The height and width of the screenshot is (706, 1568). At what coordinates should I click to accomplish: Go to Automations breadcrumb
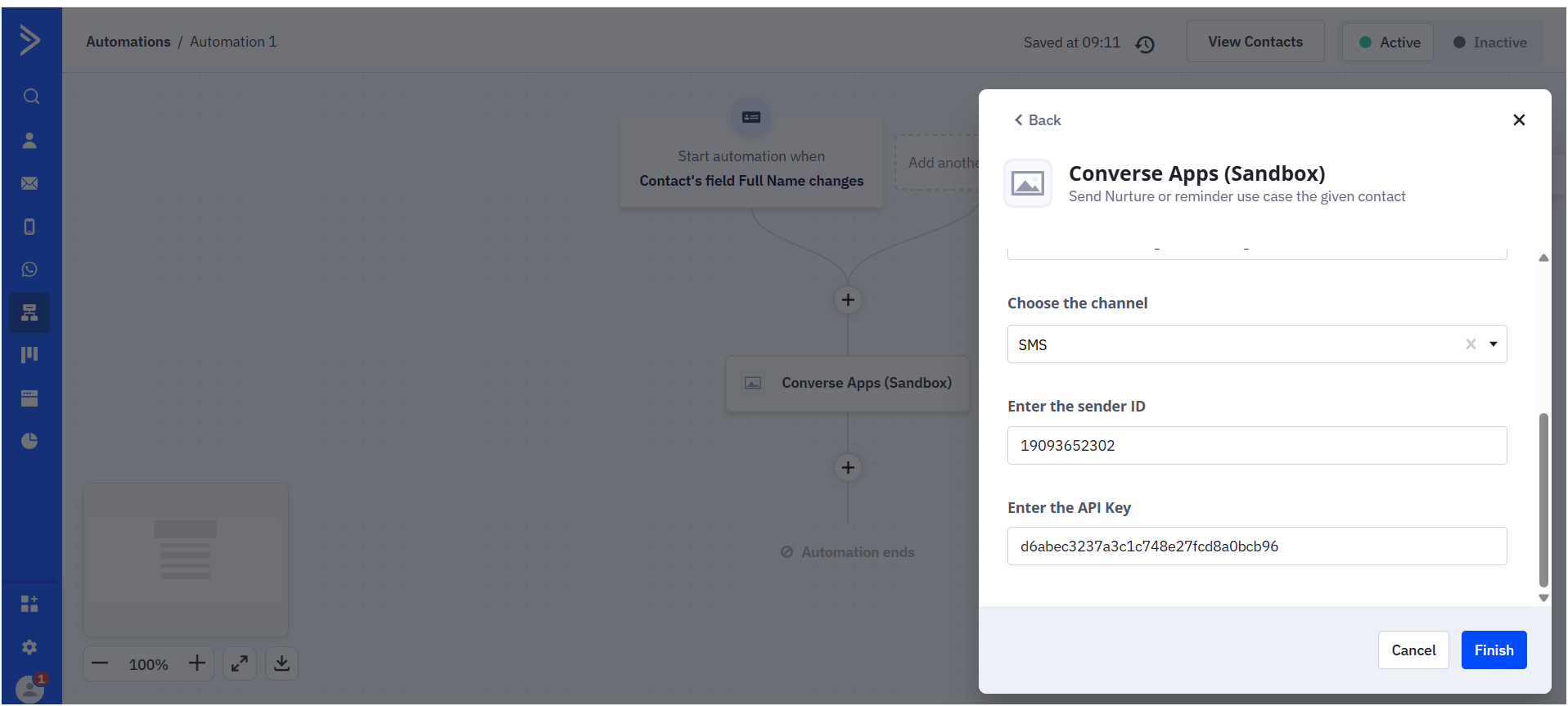coord(128,42)
